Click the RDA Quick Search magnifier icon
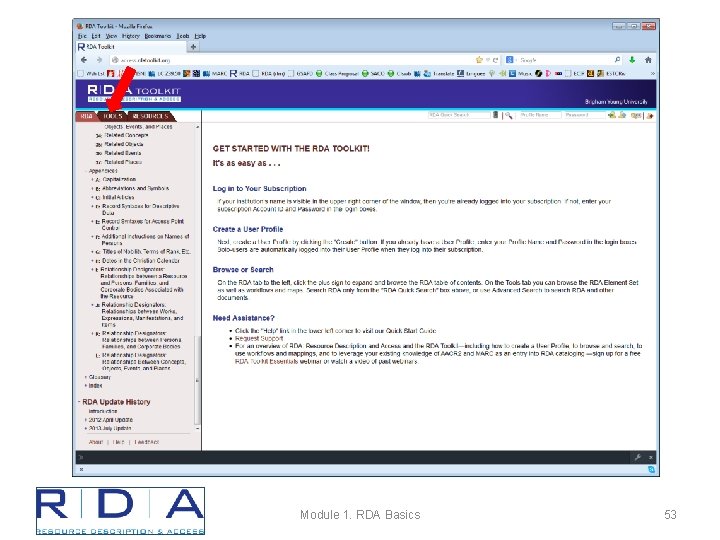 coord(508,115)
